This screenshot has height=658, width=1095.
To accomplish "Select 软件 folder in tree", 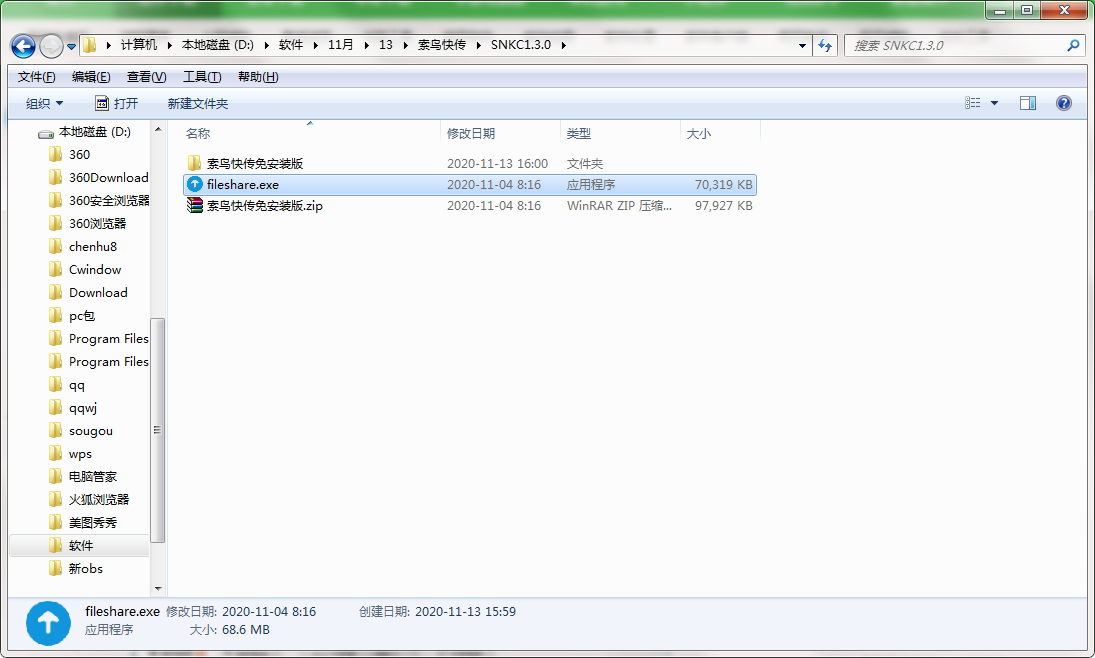I will [81, 546].
